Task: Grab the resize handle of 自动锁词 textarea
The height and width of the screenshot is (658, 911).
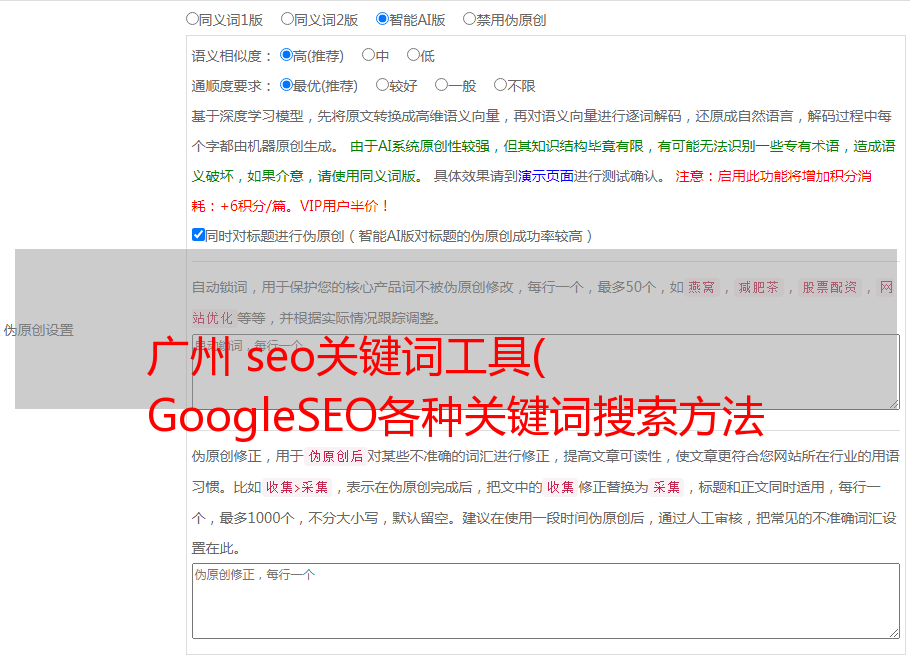Action: [894, 404]
